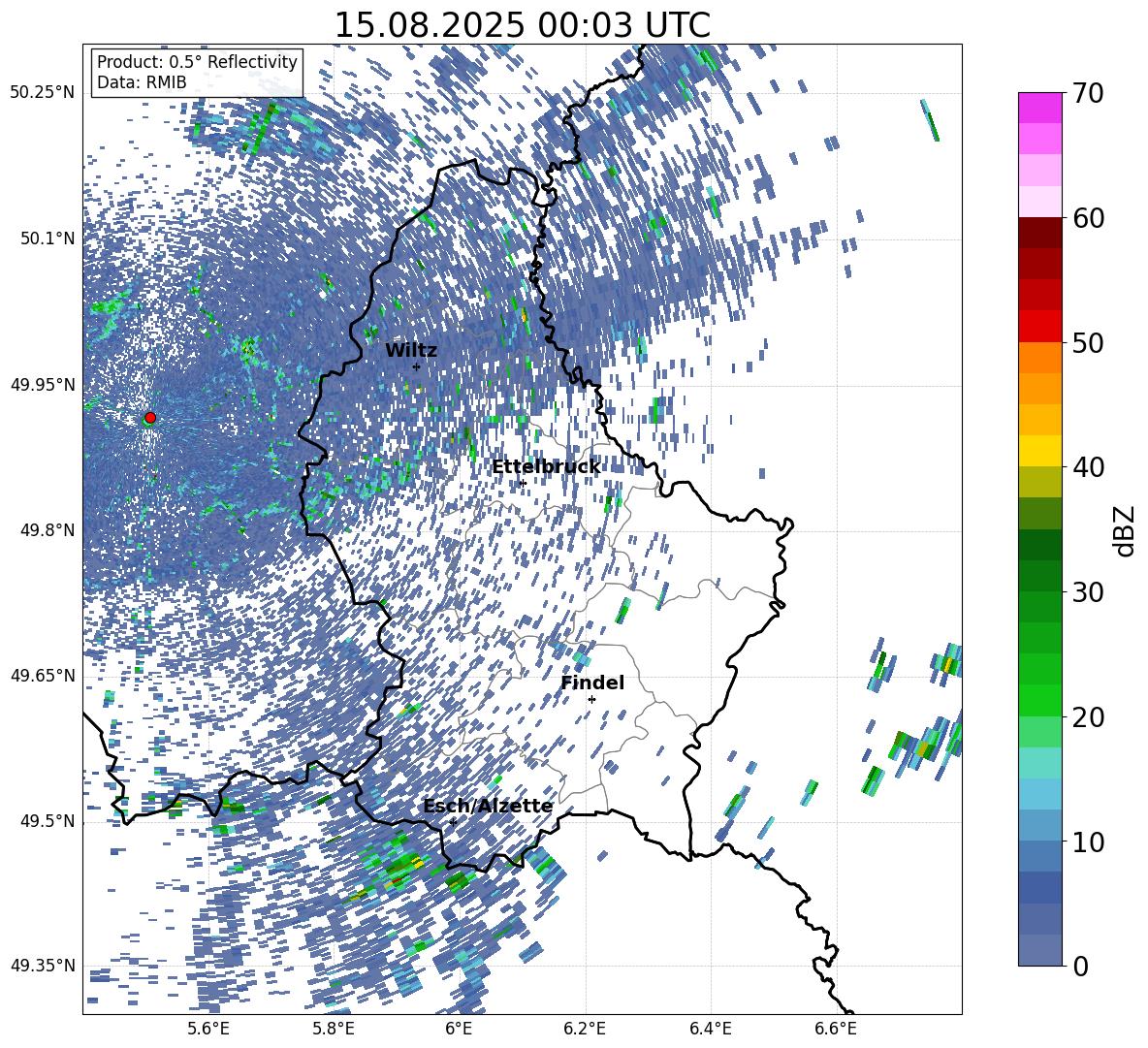Click the 6.6°E longitude label
The width and height of the screenshot is (1148, 1048).
click(x=836, y=1029)
